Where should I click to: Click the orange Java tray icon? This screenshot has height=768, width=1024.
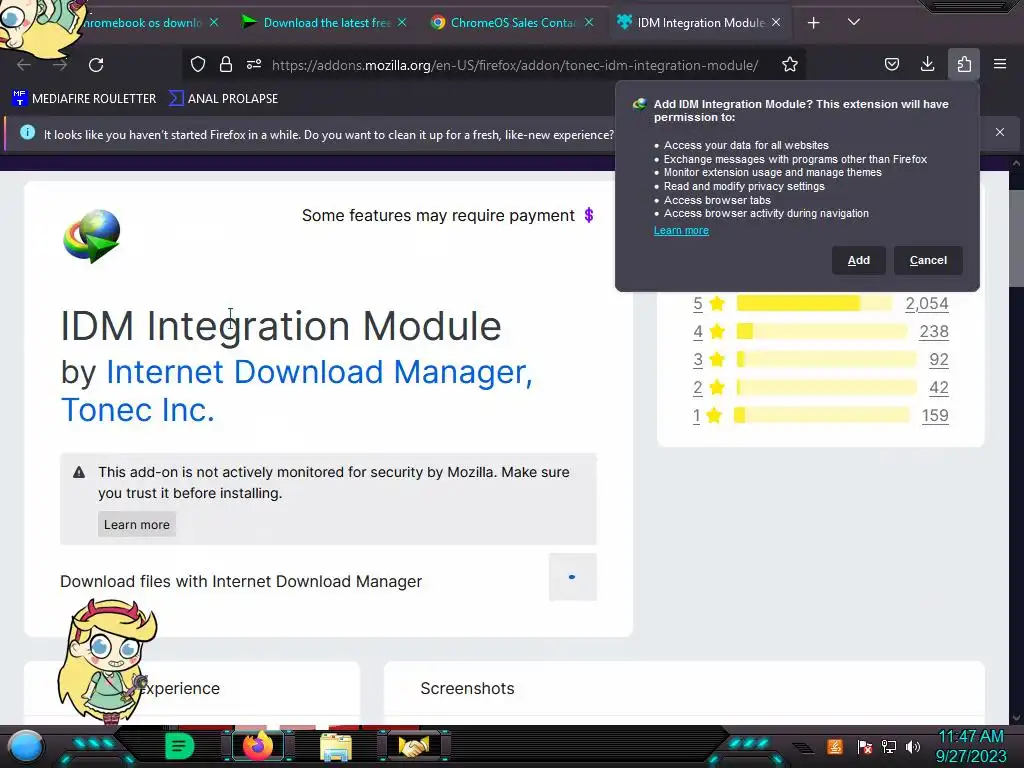pos(835,746)
